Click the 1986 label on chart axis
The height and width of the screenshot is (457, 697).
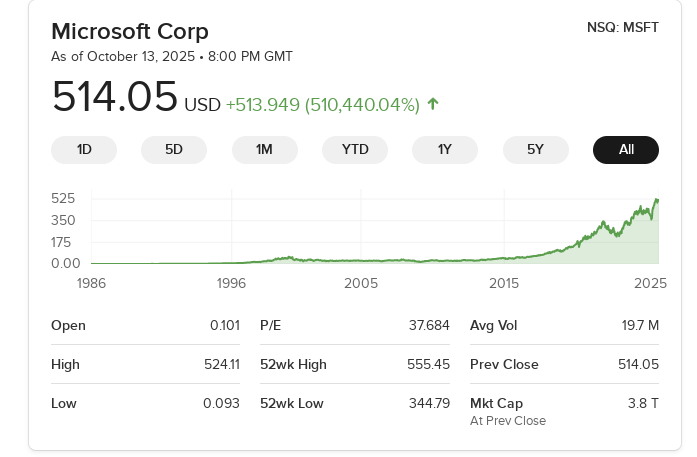[92, 283]
